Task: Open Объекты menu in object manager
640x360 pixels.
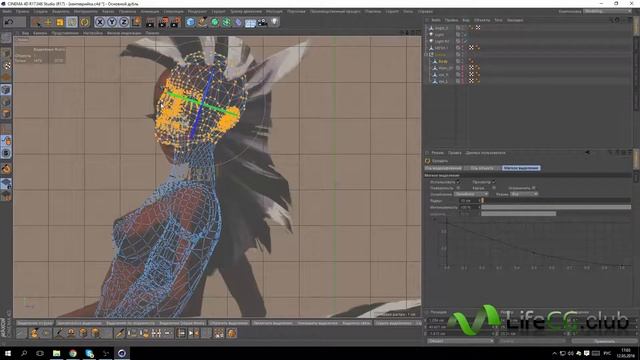Action: (482, 20)
